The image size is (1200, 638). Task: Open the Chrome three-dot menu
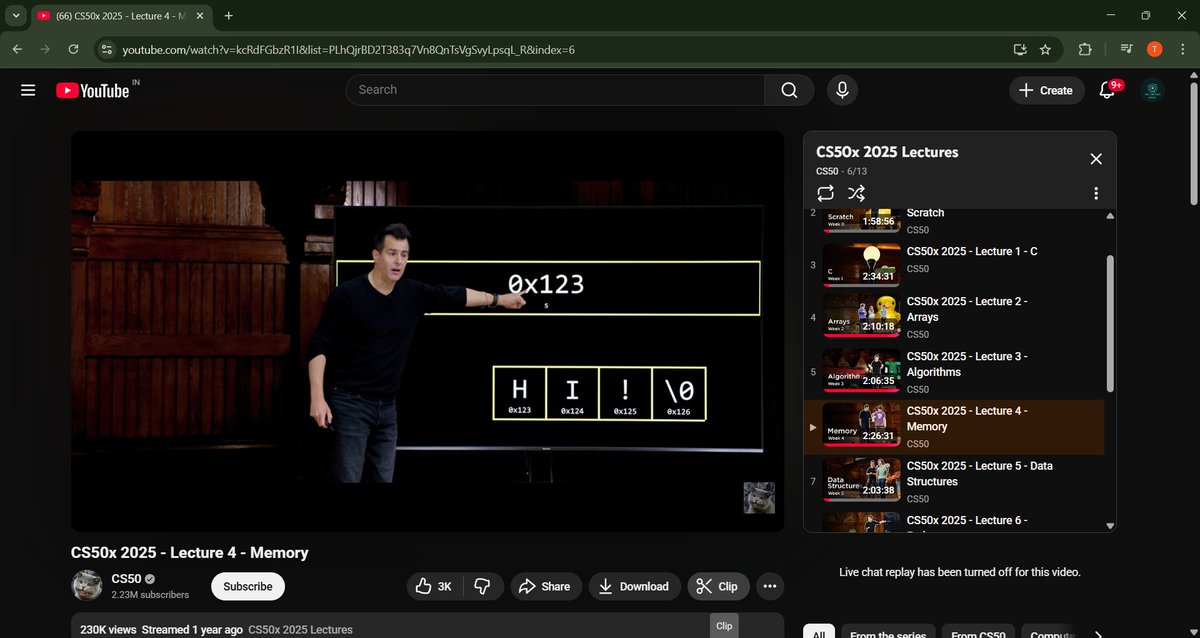[1182, 49]
